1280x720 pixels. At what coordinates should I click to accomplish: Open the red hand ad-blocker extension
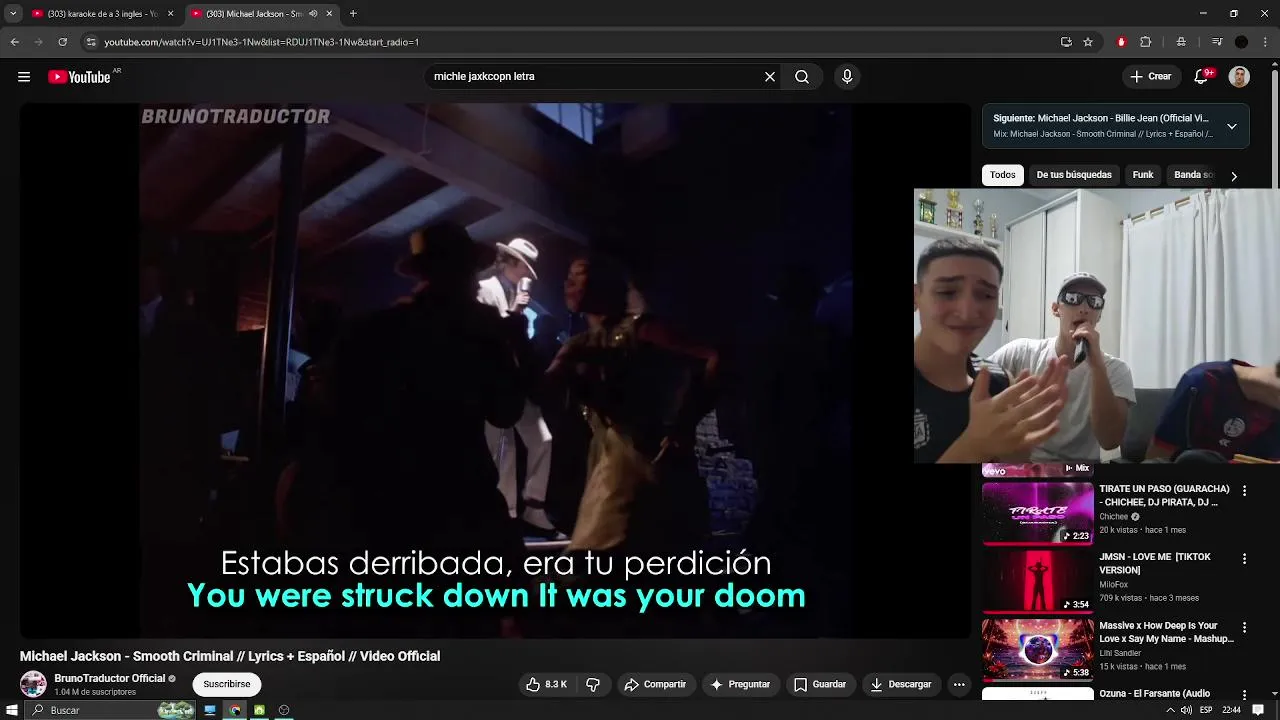(1121, 42)
